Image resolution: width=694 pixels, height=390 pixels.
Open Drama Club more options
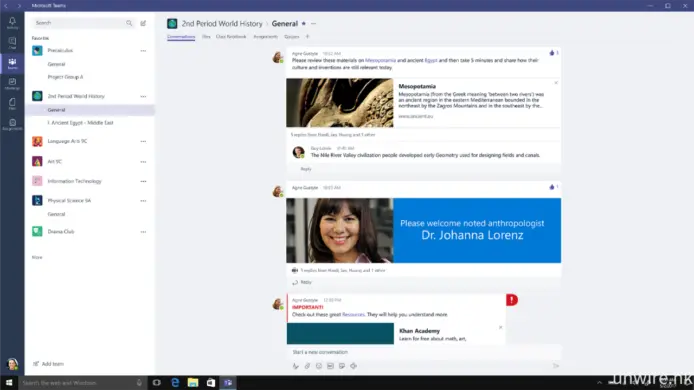click(143, 232)
